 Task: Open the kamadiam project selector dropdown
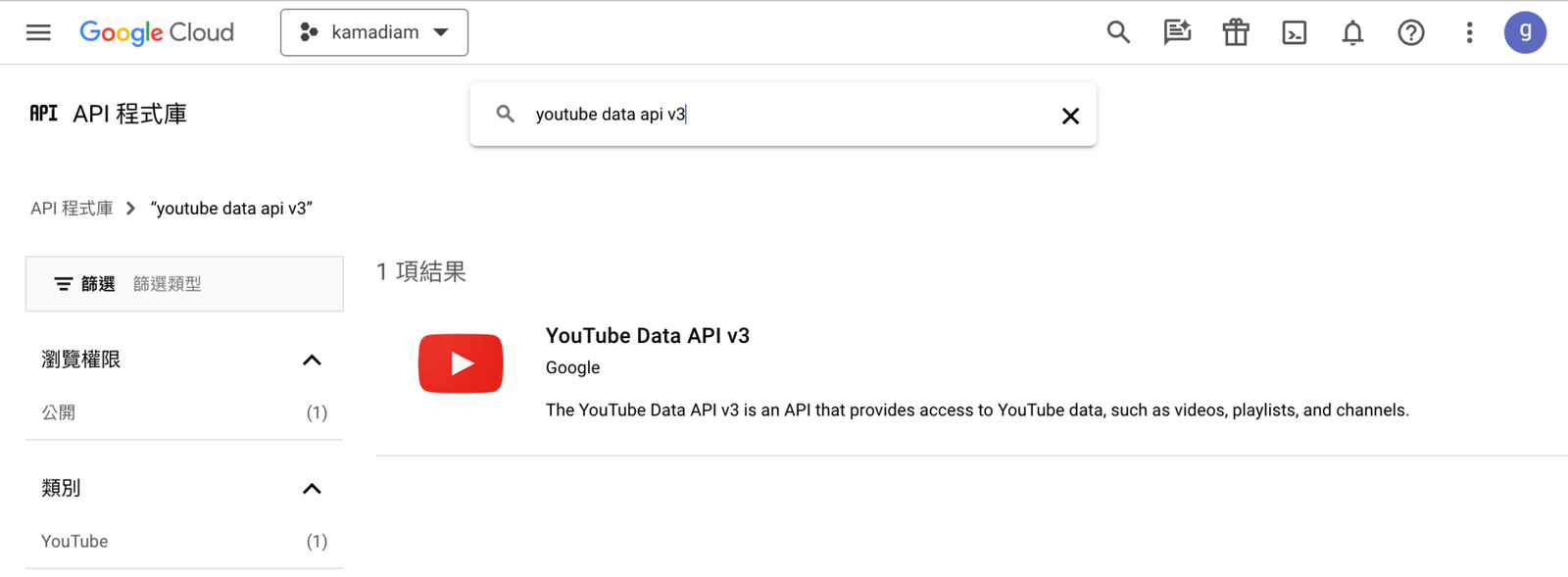click(374, 32)
